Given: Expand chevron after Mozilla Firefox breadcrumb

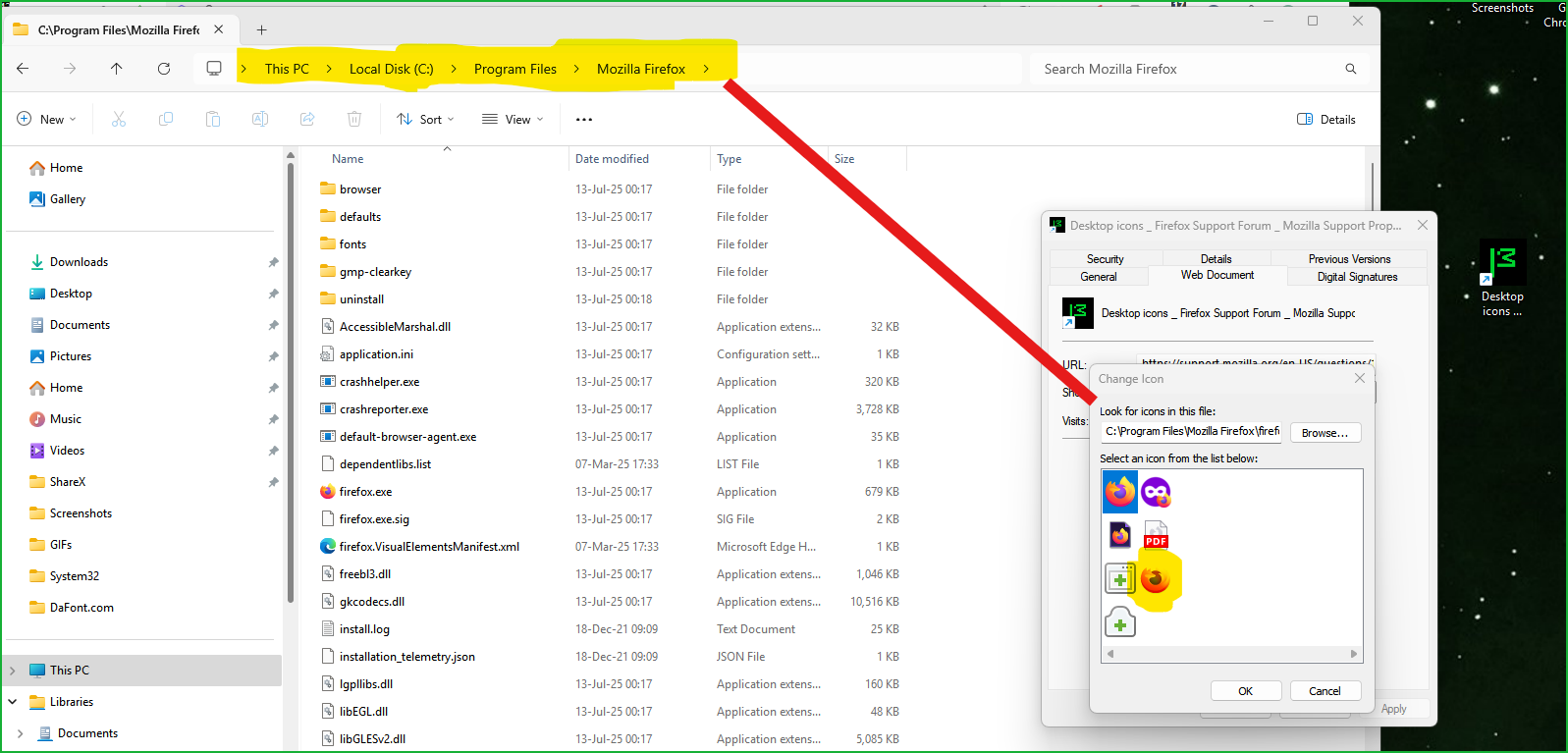Looking at the screenshot, I should [x=706, y=69].
